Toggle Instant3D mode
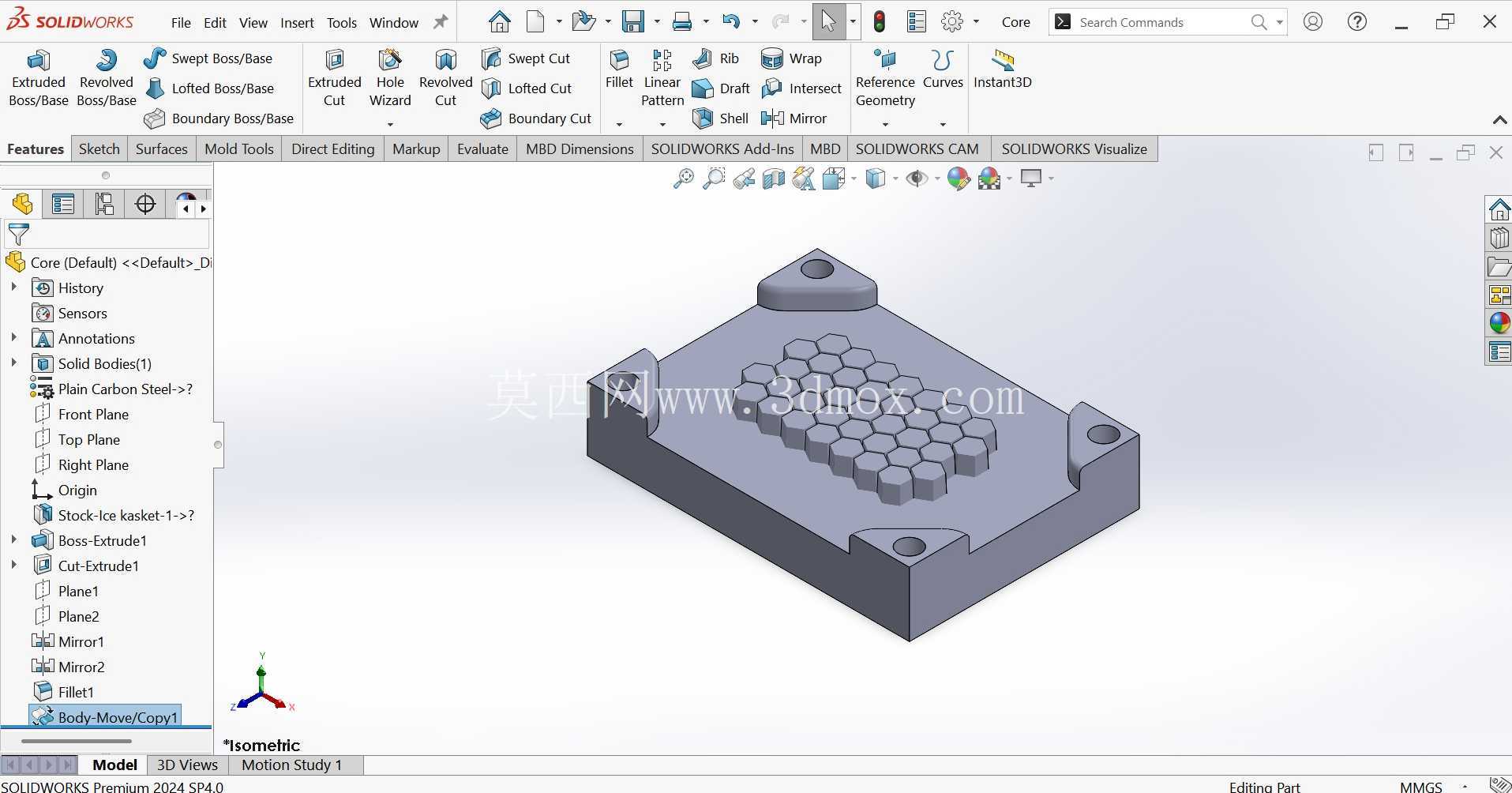 point(1003,70)
